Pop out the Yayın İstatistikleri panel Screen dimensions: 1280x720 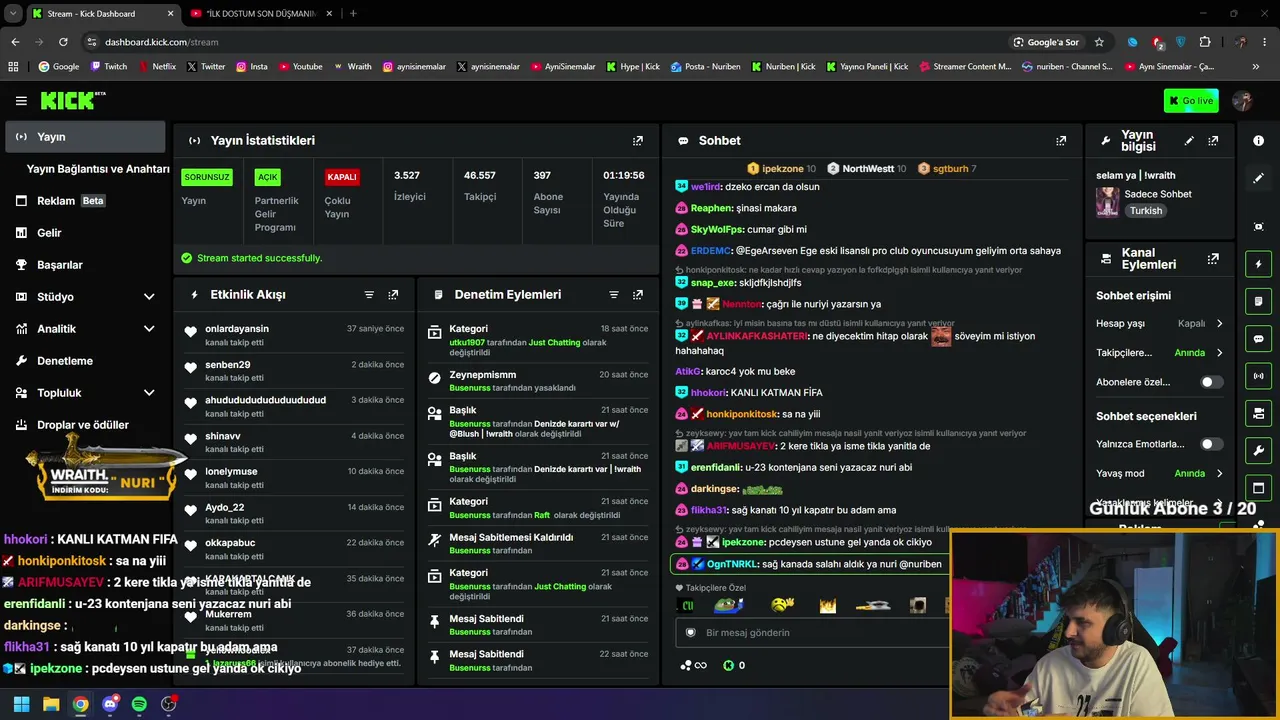pyautogui.click(x=638, y=141)
